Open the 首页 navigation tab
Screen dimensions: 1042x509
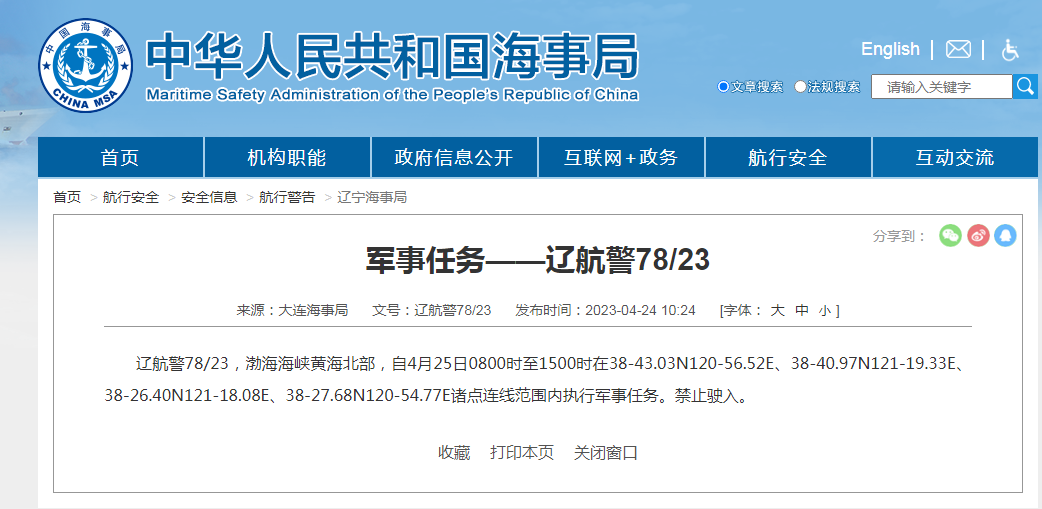click(120, 157)
